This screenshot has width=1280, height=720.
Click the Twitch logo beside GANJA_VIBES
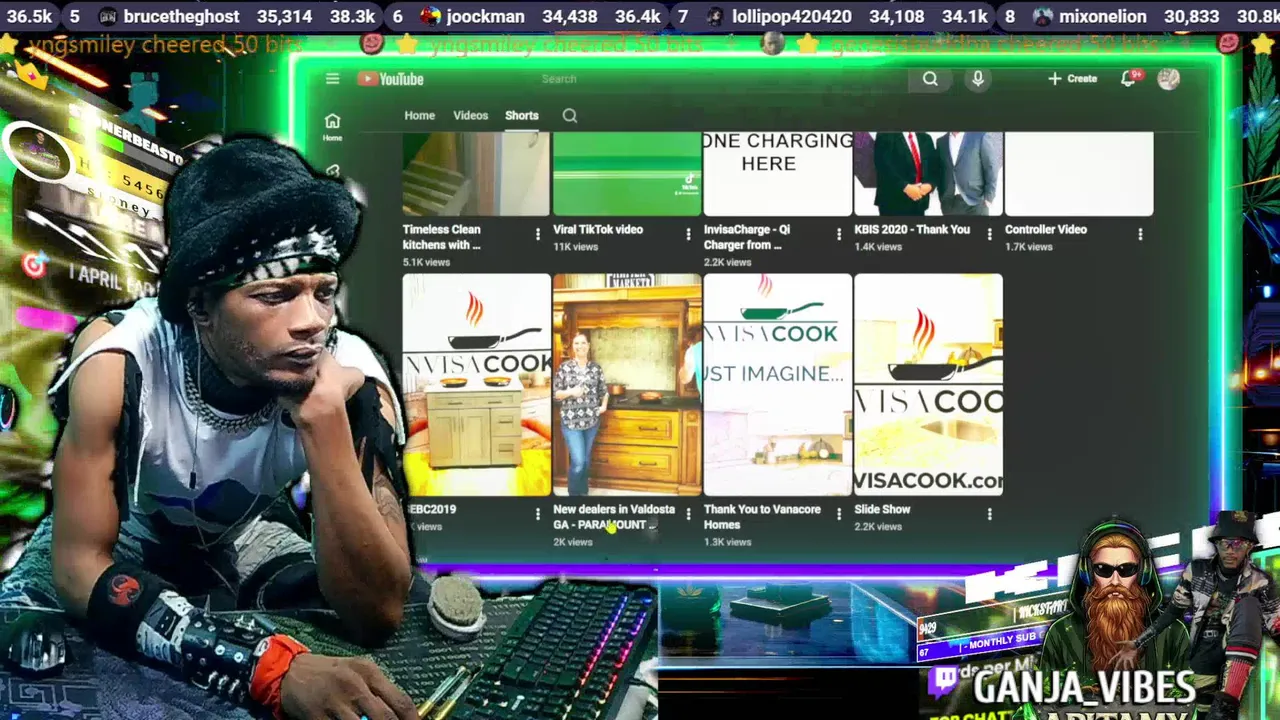coord(944,681)
